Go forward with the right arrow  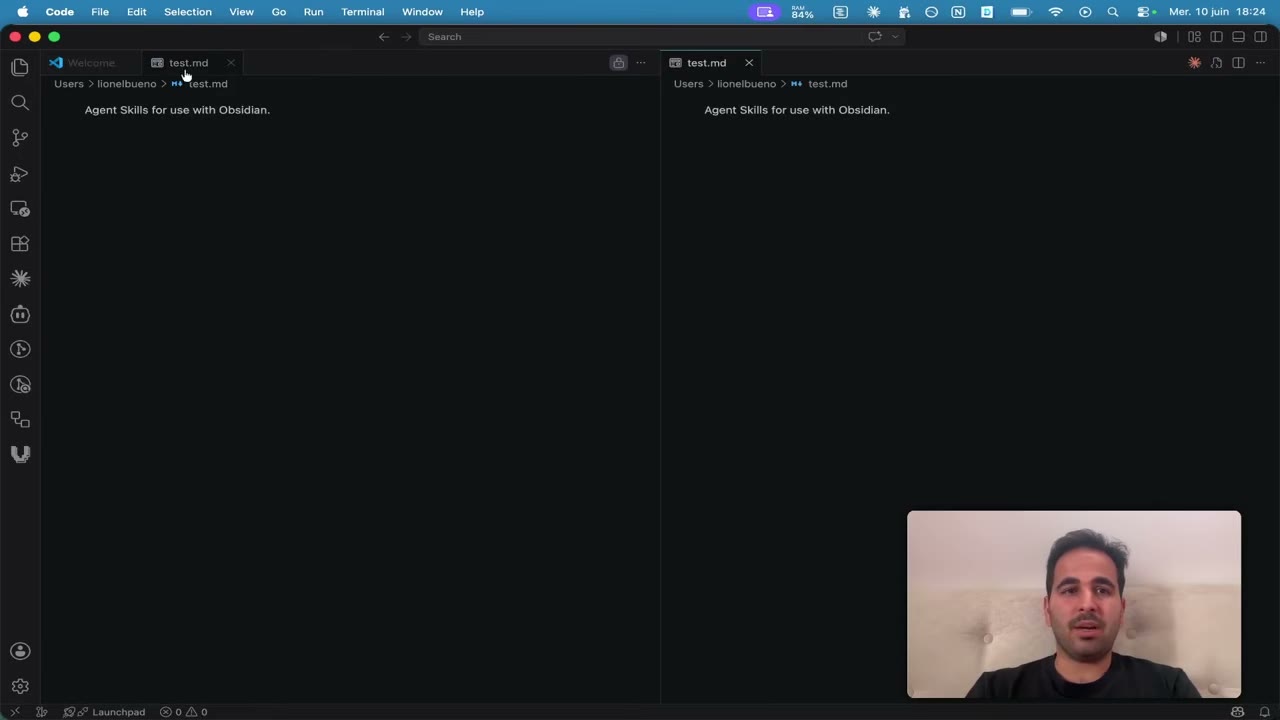(x=406, y=37)
